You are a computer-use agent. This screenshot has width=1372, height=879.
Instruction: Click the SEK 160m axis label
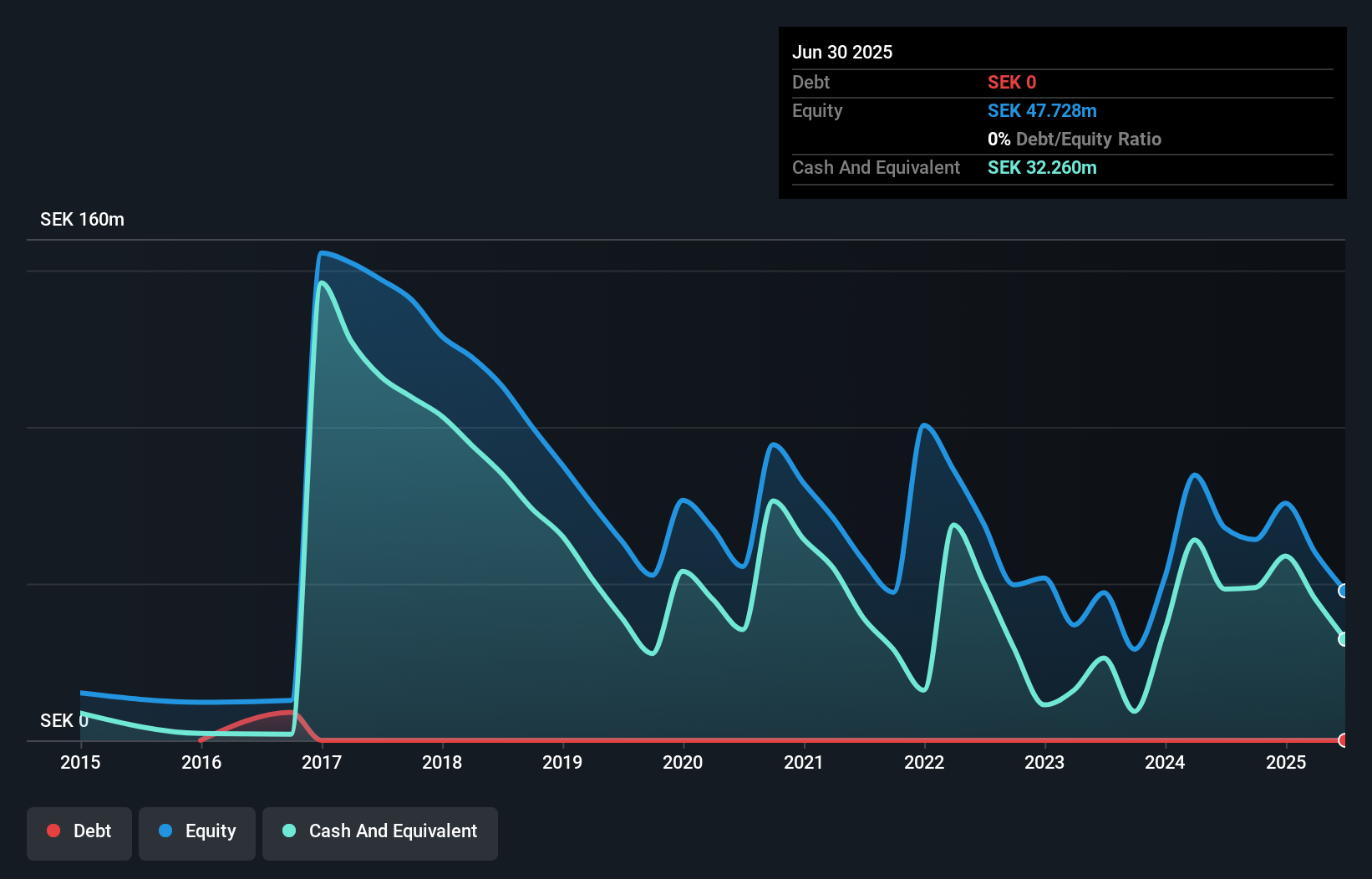pos(81,219)
